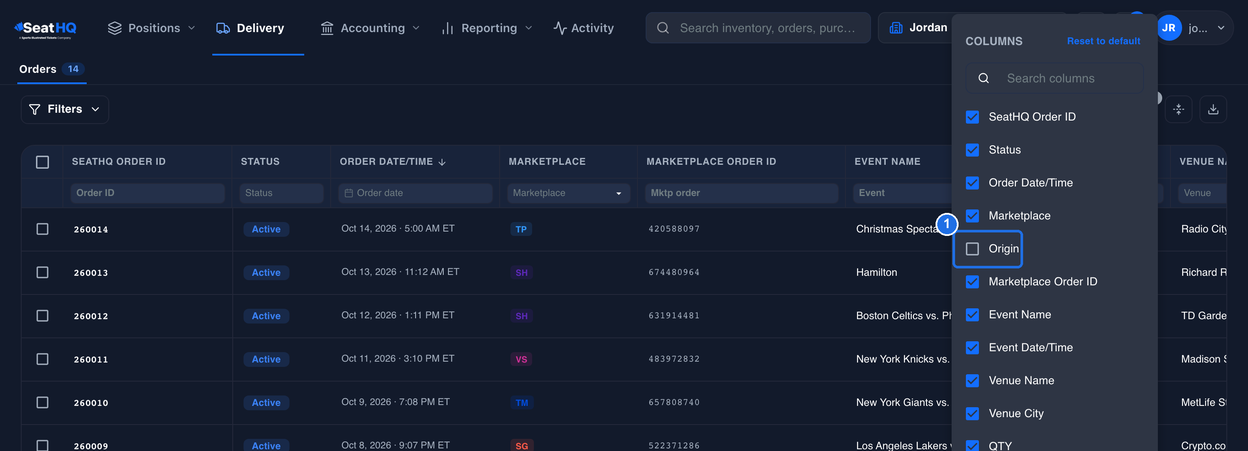Hide the Venue Name column
Screen dimensions: 1248x451
[x=972, y=381]
